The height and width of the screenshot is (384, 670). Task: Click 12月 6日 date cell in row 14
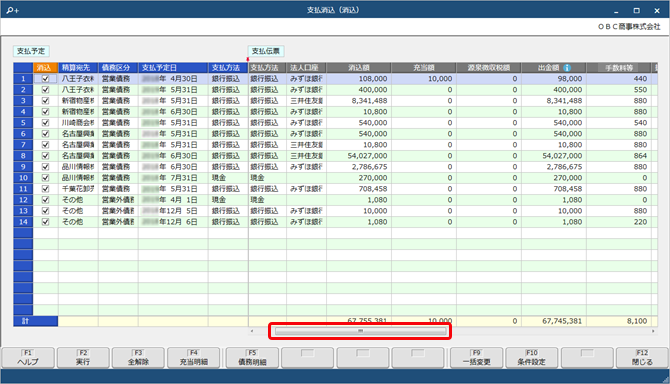point(173,222)
